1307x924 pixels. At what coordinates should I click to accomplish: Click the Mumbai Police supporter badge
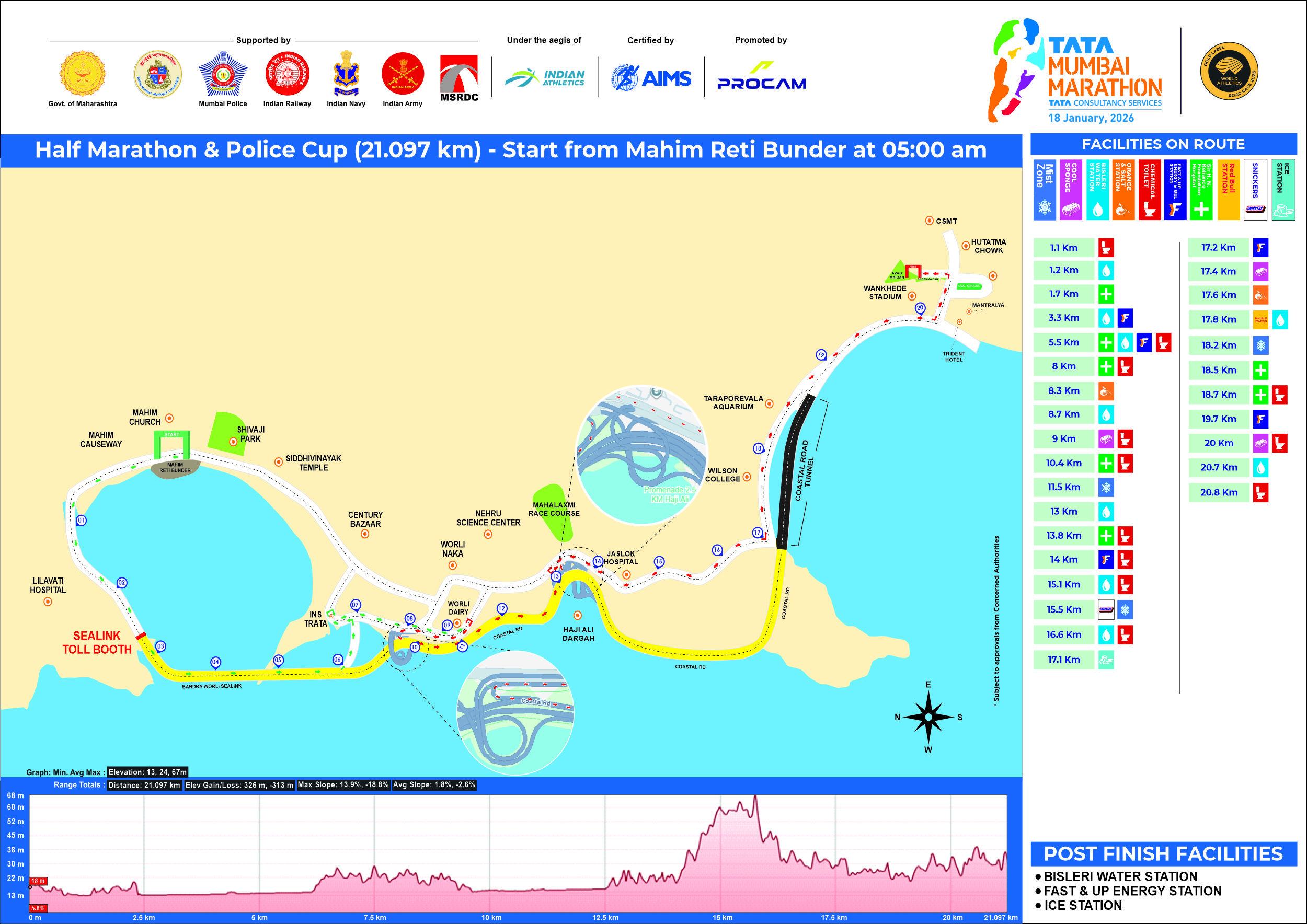tap(223, 75)
